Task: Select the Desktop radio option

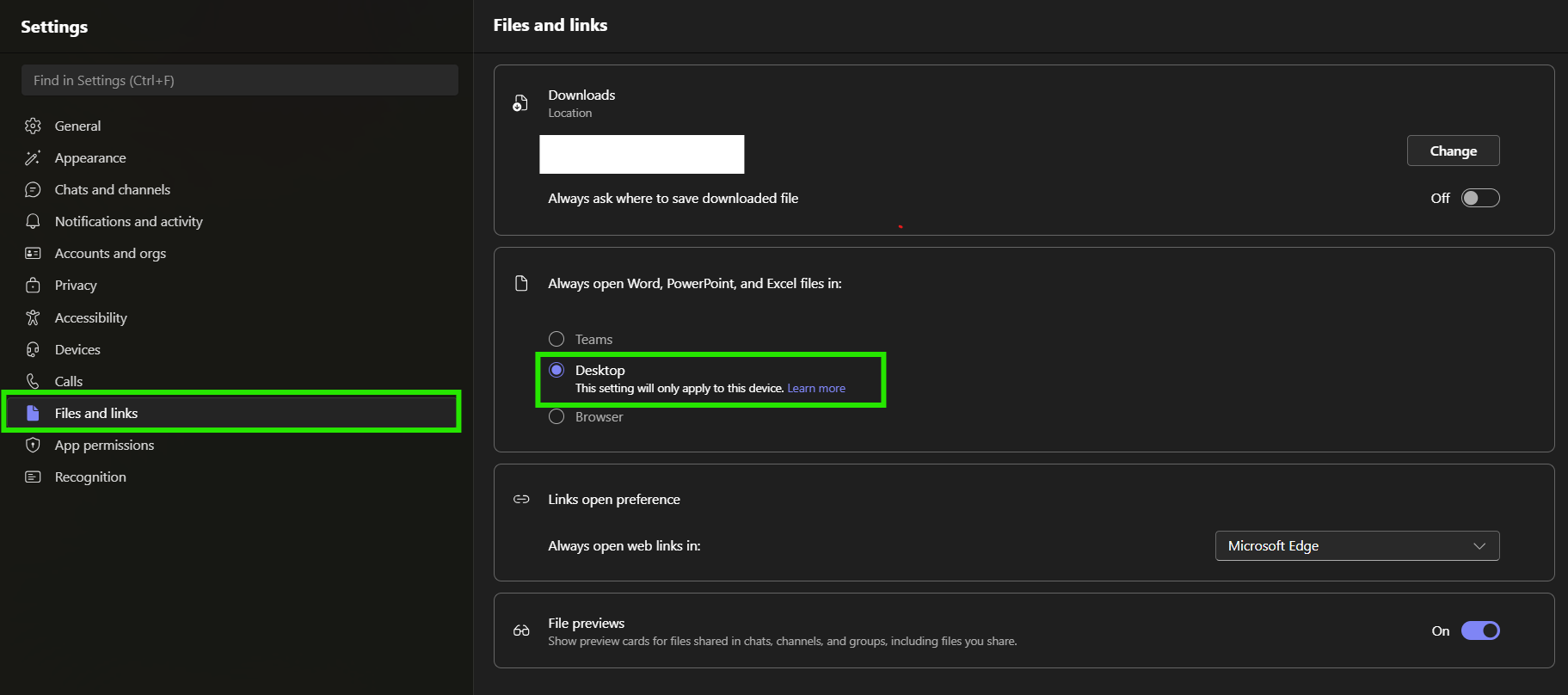Action: coord(556,370)
